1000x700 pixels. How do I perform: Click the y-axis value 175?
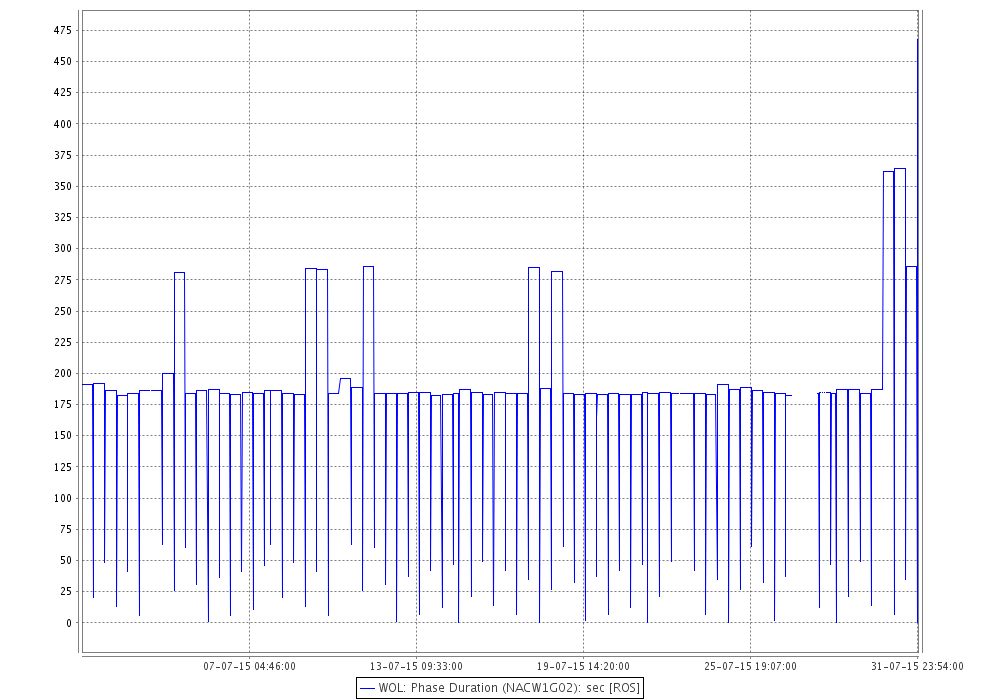coord(62,404)
